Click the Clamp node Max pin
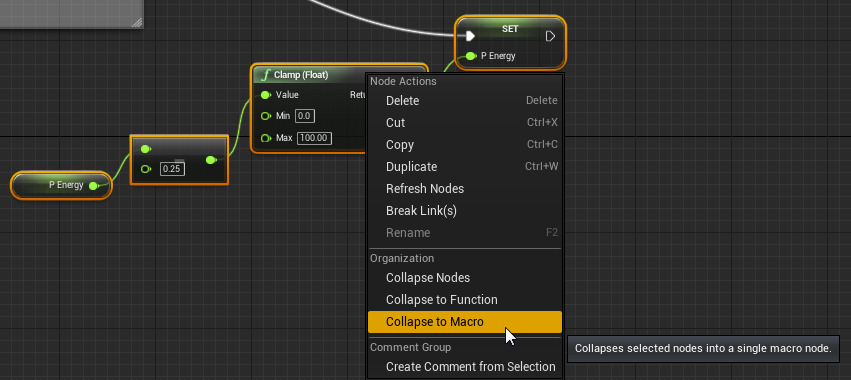 [265, 138]
